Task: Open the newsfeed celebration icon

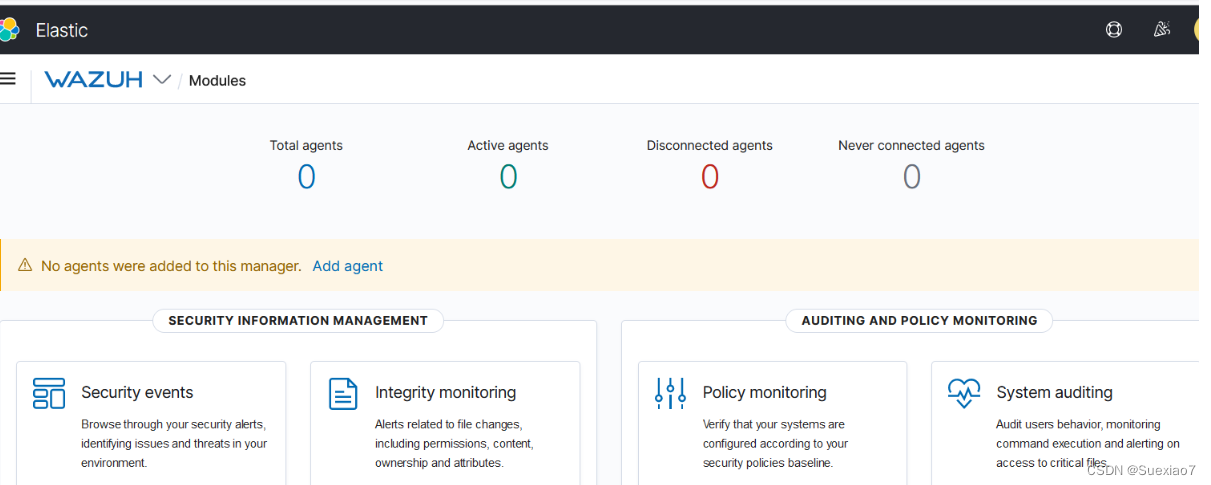Action: (1161, 30)
